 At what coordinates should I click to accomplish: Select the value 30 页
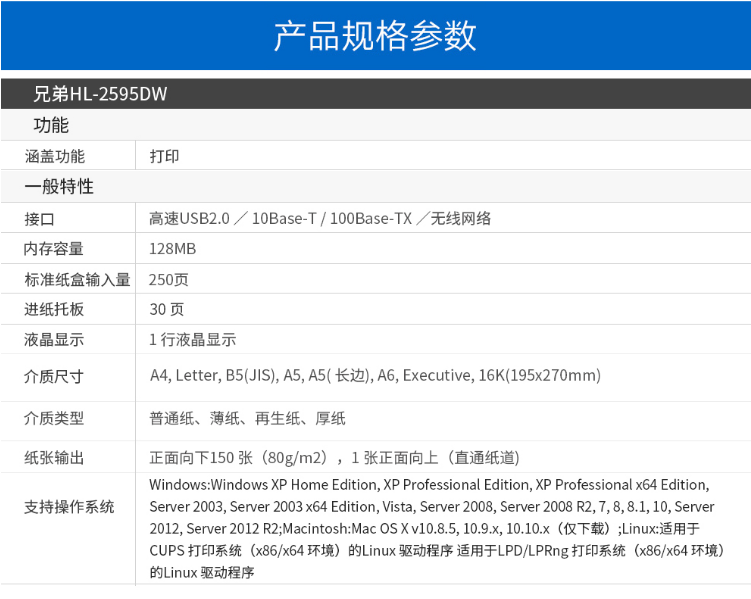pos(166,309)
